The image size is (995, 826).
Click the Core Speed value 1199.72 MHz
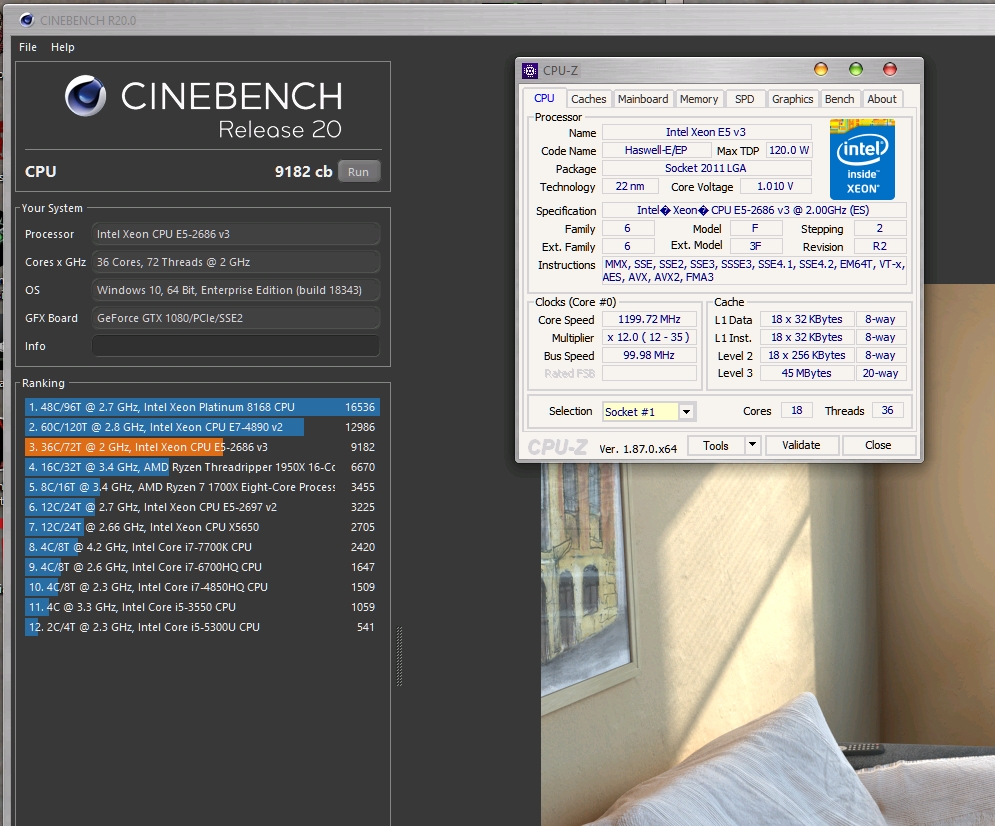pos(649,319)
